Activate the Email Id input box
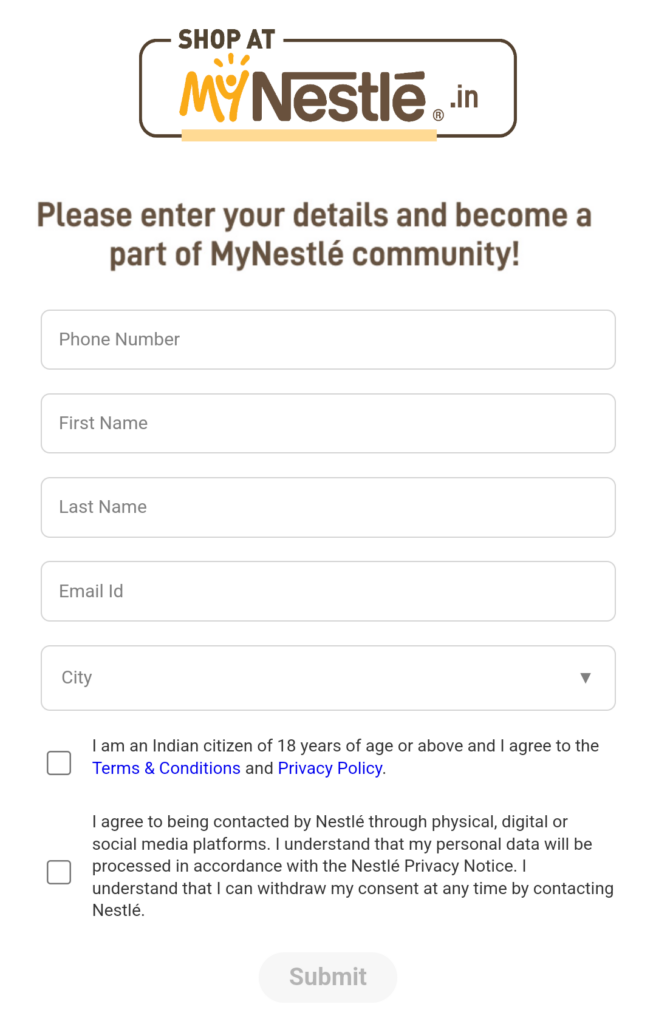 (x=328, y=591)
